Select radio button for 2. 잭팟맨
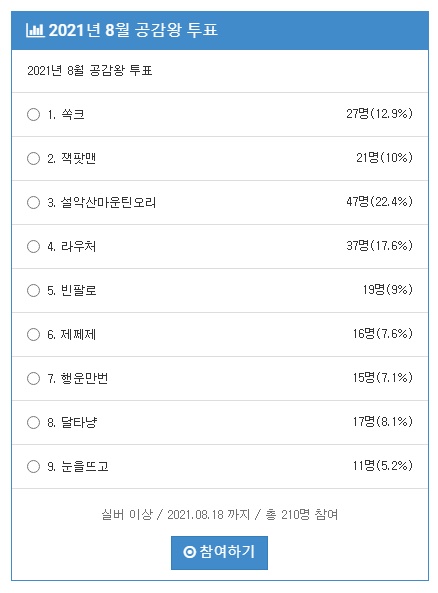 [x=33, y=158]
